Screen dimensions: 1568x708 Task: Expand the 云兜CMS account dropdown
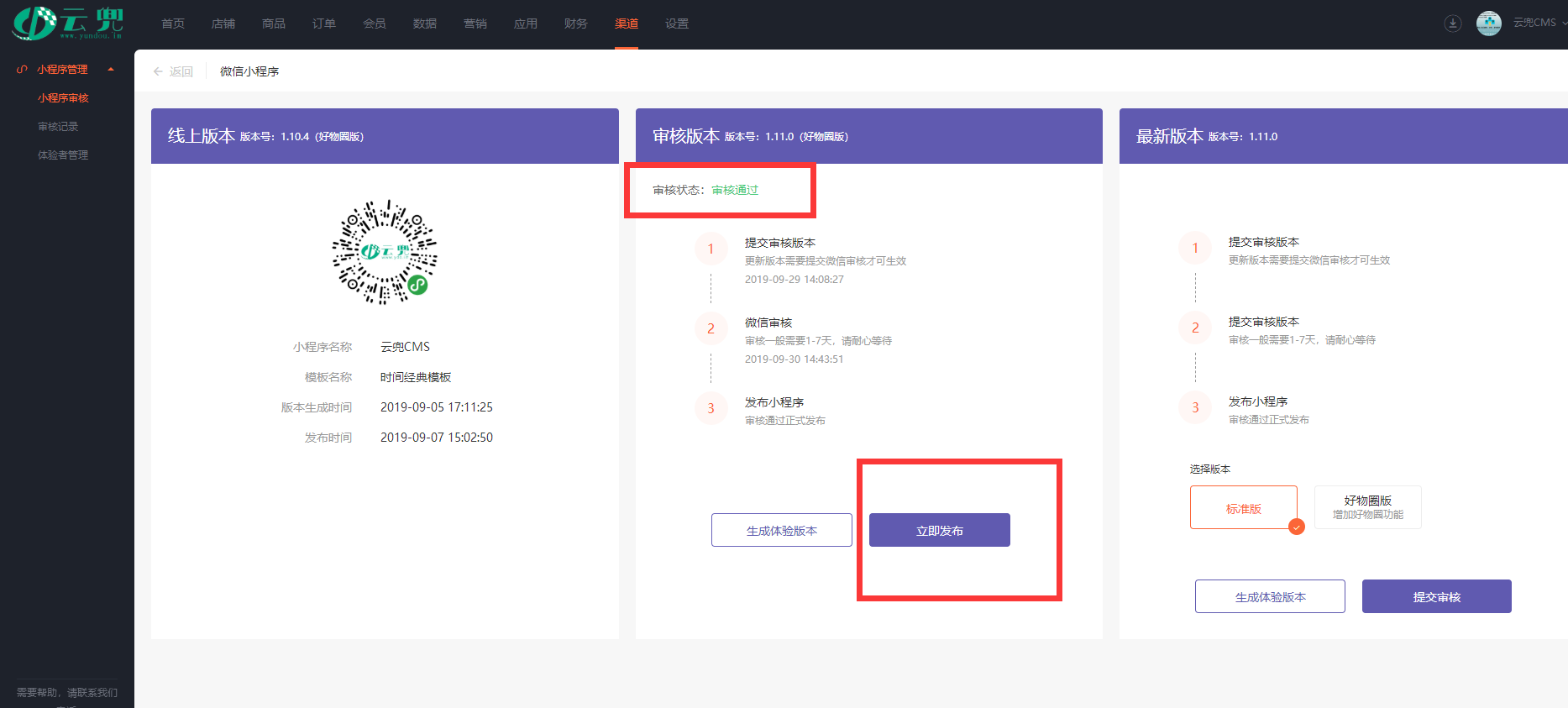[1564, 24]
